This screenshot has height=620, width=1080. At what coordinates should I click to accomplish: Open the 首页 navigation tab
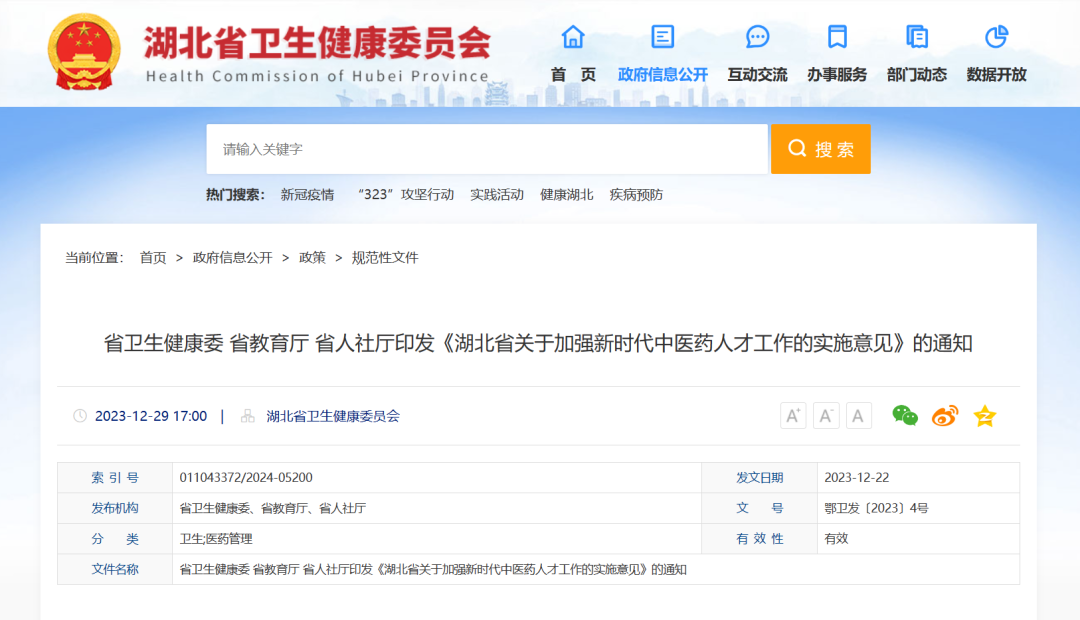click(573, 74)
